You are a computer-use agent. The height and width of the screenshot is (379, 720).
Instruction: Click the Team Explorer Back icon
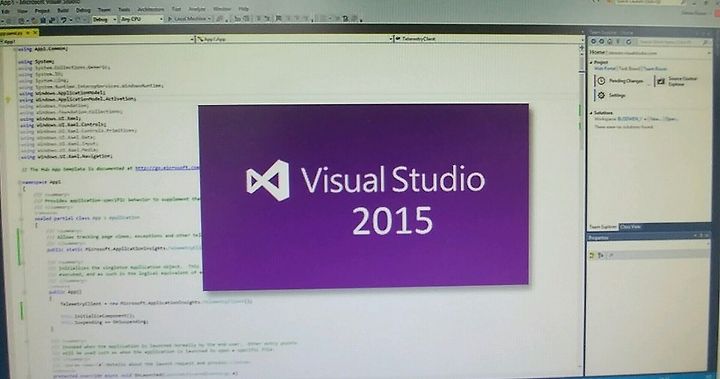pos(593,41)
